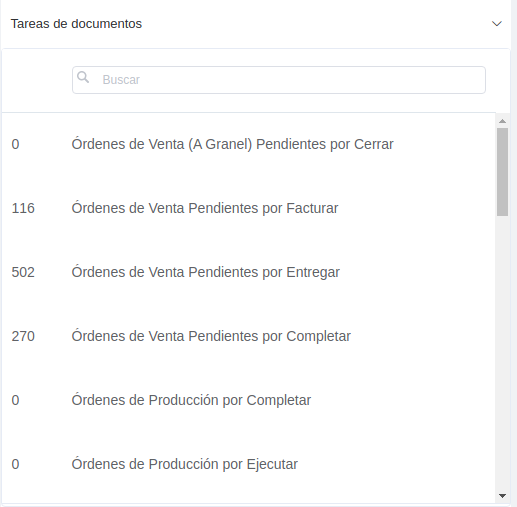The height and width of the screenshot is (507, 517).
Task: Click count 0 beside Producción por Completar
Action: [x=15, y=400]
